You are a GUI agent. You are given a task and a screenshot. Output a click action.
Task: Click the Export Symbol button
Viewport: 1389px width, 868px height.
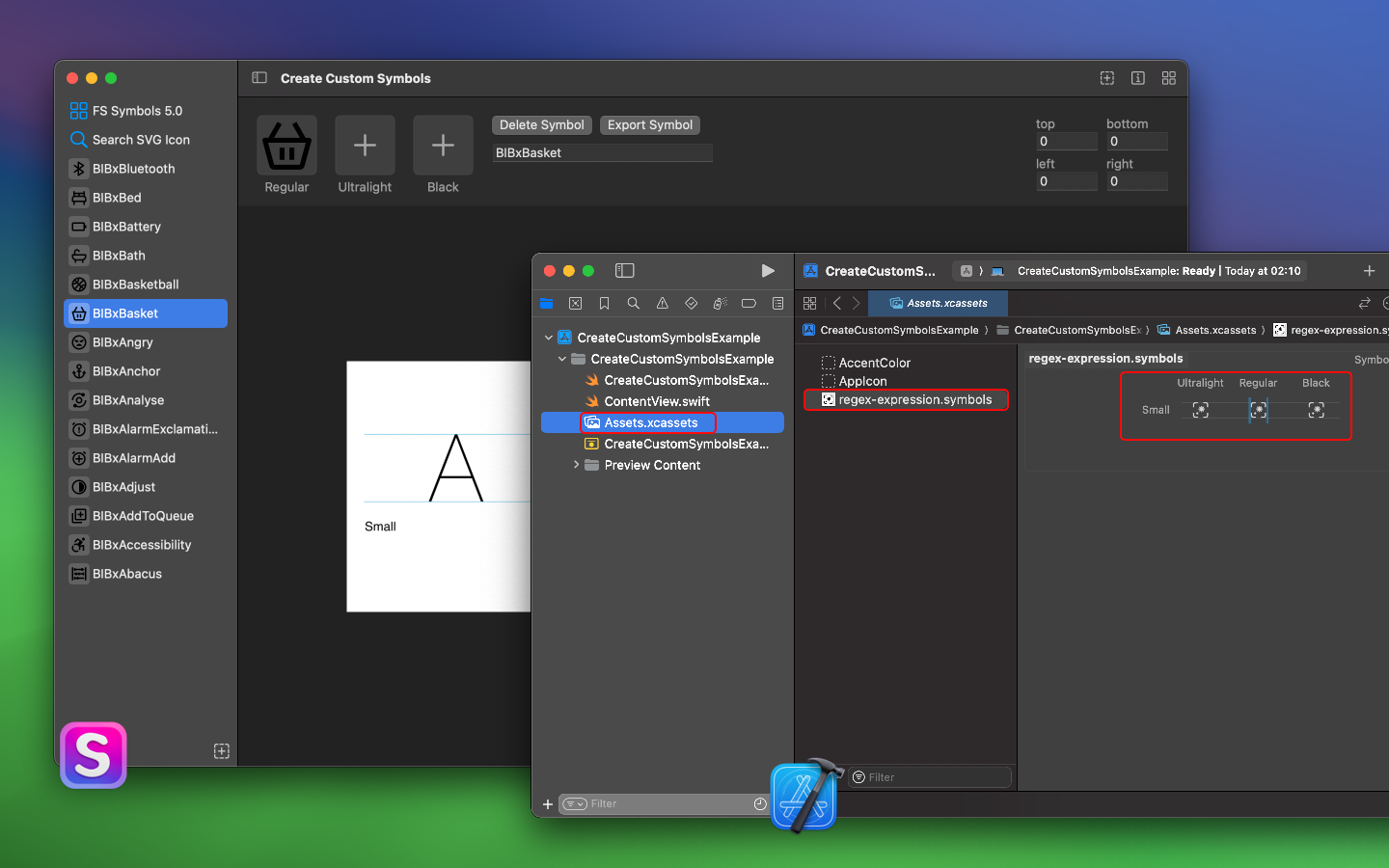pyautogui.click(x=650, y=125)
